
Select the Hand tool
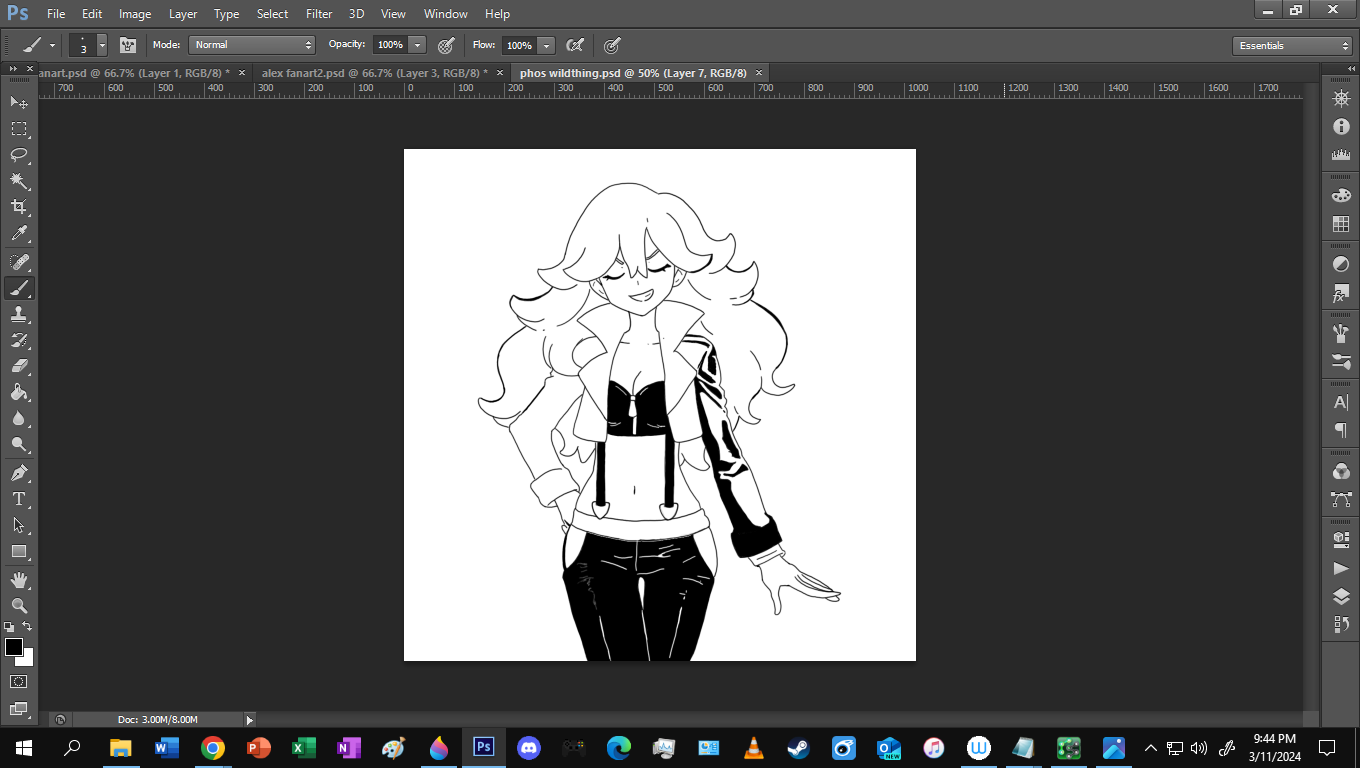(19, 580)
